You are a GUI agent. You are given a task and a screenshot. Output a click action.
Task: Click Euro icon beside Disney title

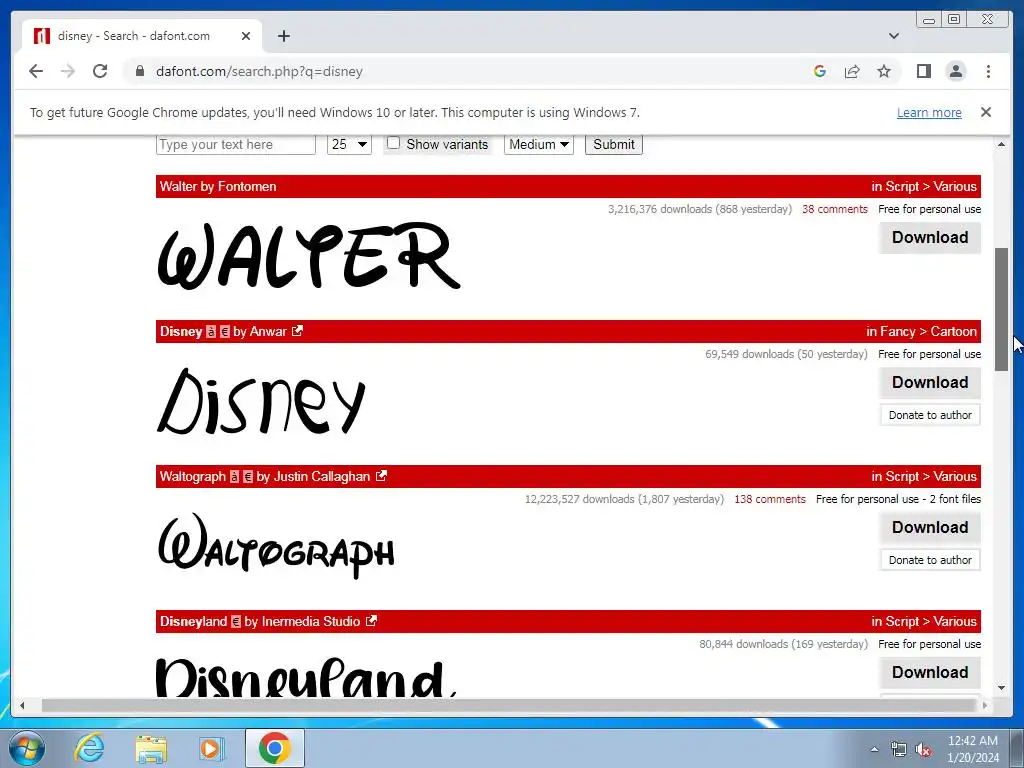pos(225,332)
